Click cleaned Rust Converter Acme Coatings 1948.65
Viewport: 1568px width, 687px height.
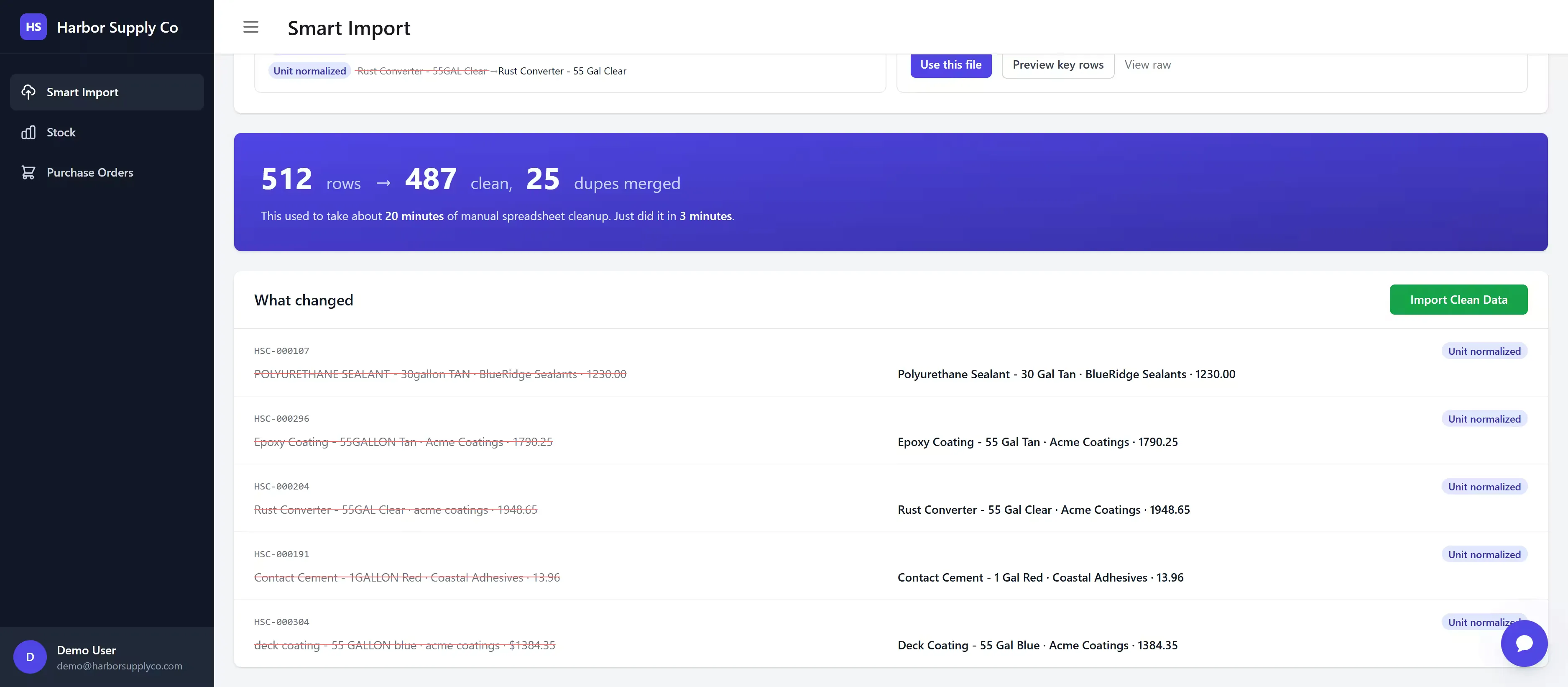click(1044, 509)
